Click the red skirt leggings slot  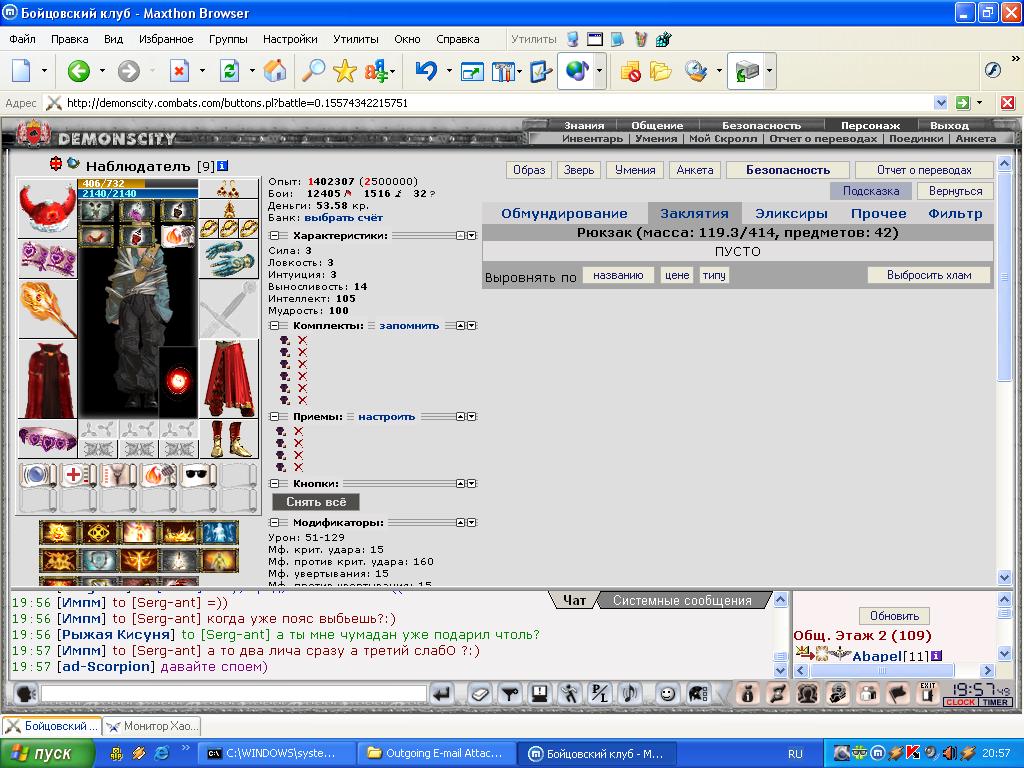click(229, 379)
